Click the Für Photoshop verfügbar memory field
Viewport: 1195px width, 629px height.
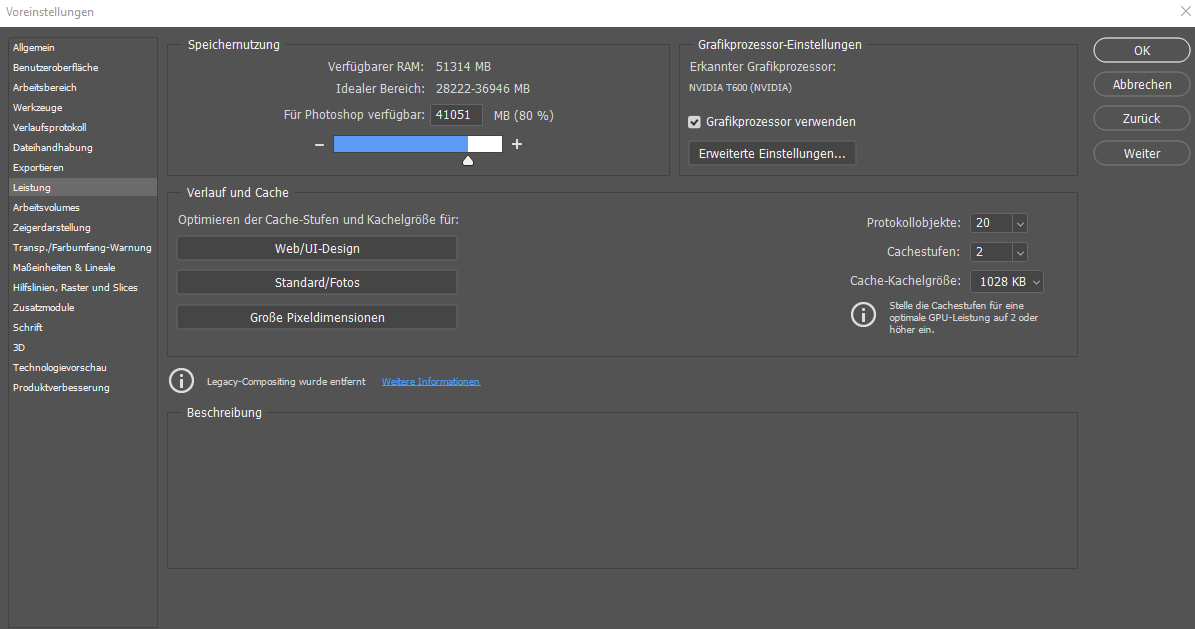tap(457, 115)
